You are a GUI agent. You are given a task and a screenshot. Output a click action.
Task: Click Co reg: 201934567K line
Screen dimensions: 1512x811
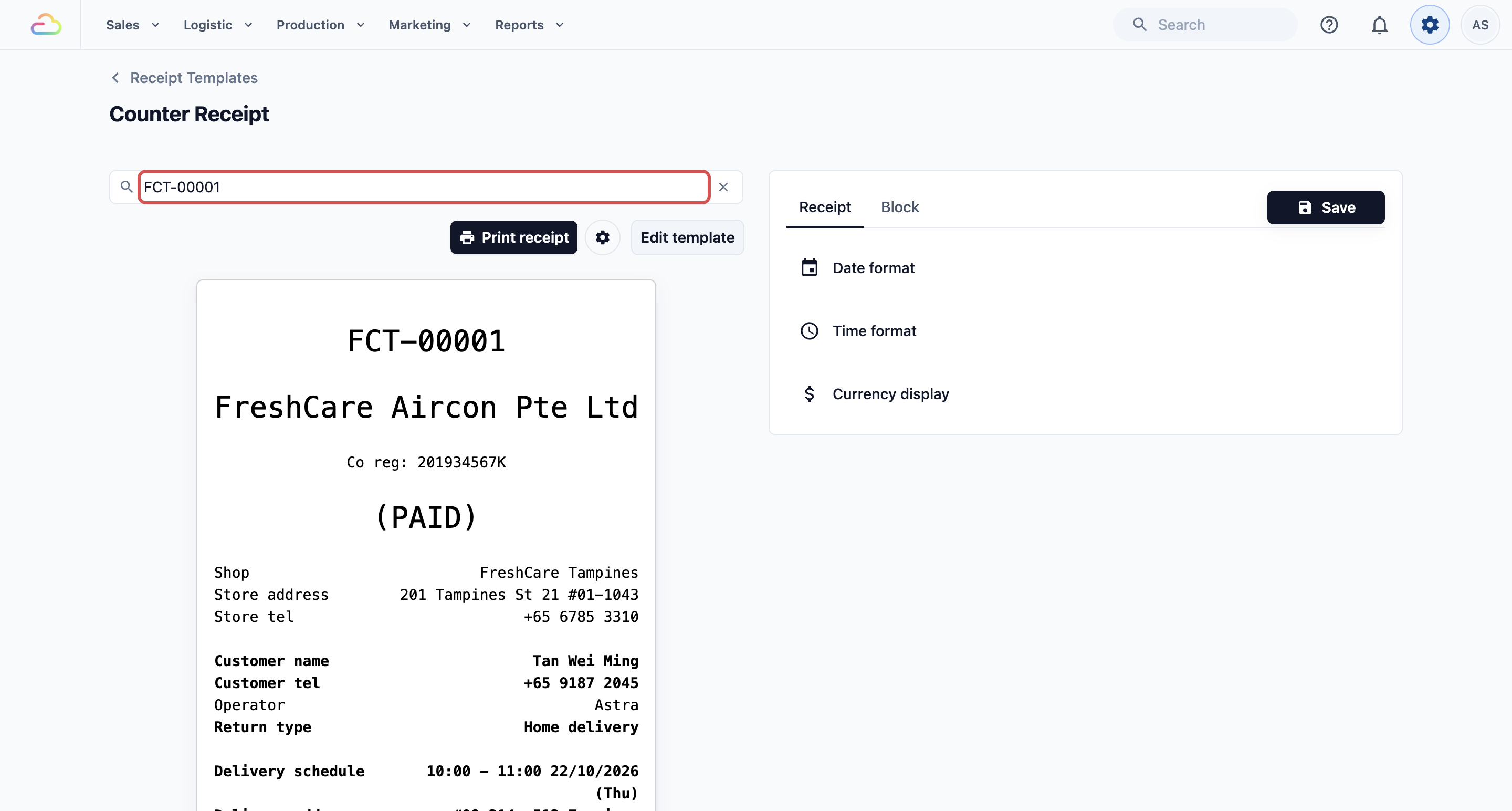(x=426, y=462)
